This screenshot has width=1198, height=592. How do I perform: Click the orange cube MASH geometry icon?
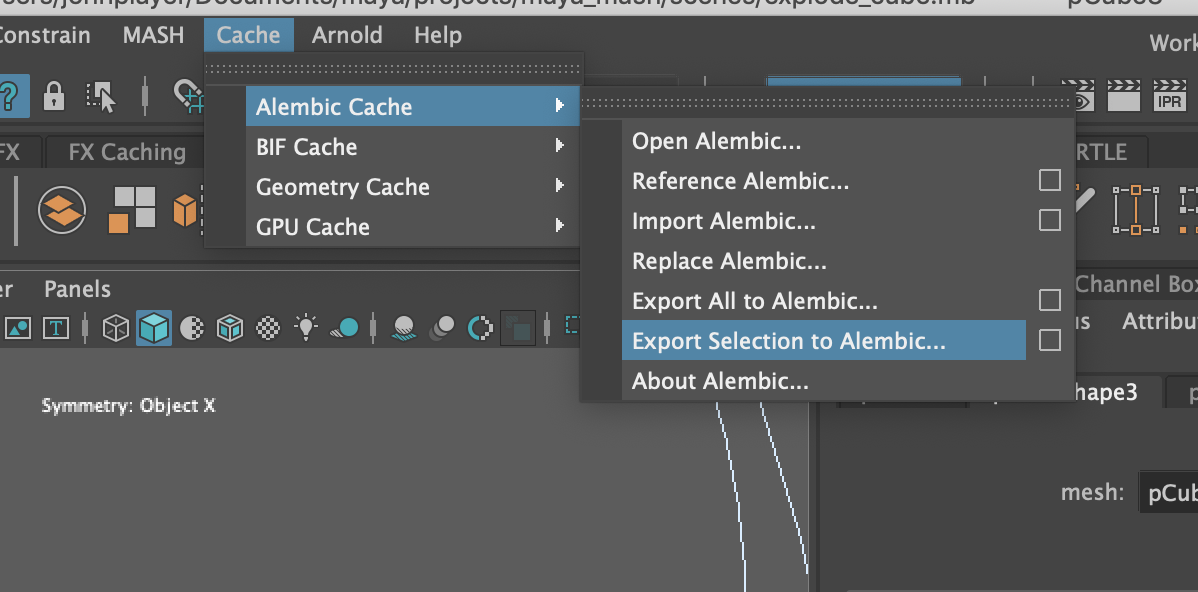tap(187, 208)
